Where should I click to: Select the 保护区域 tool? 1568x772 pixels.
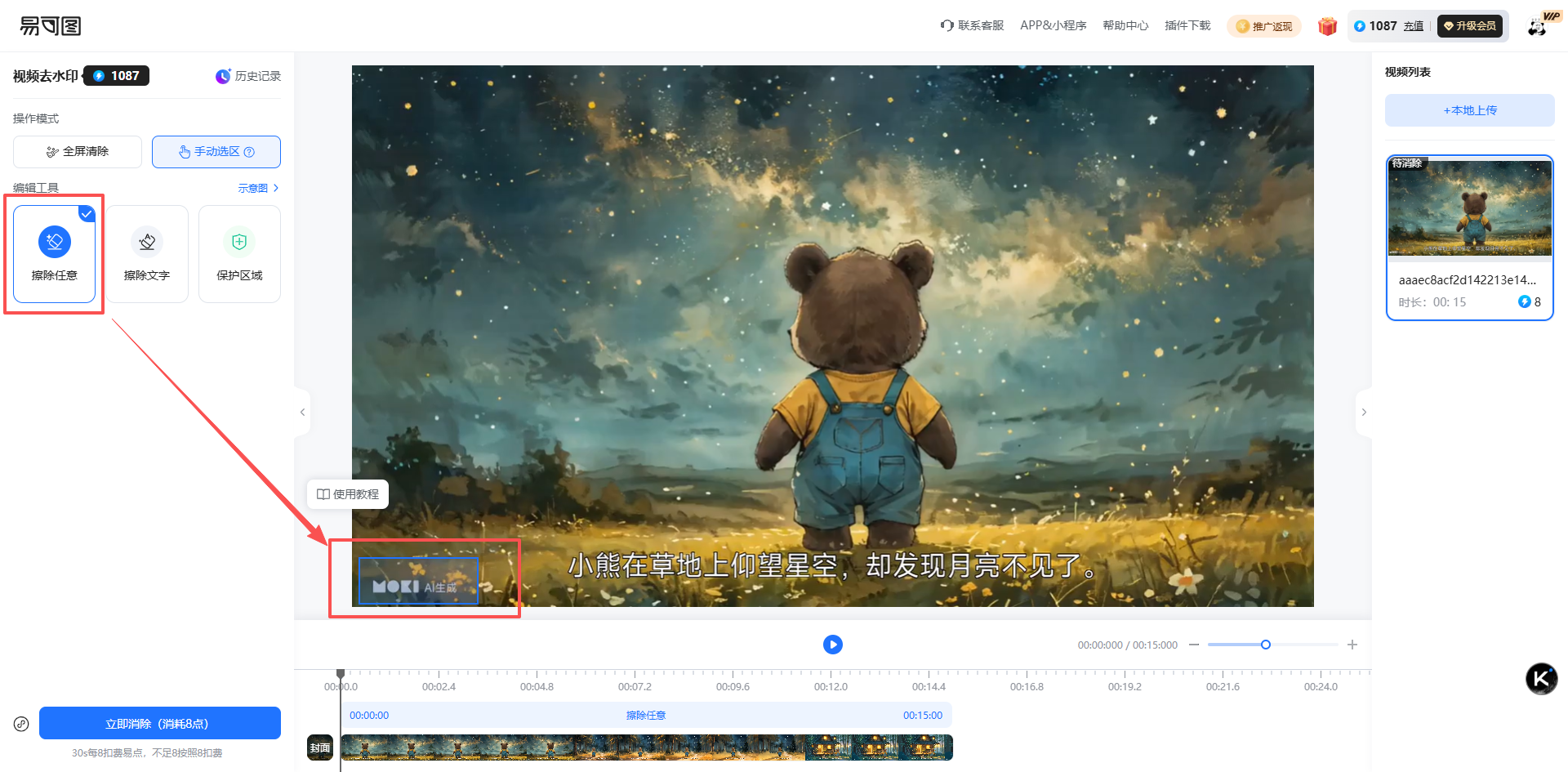(x=239, y=254)
